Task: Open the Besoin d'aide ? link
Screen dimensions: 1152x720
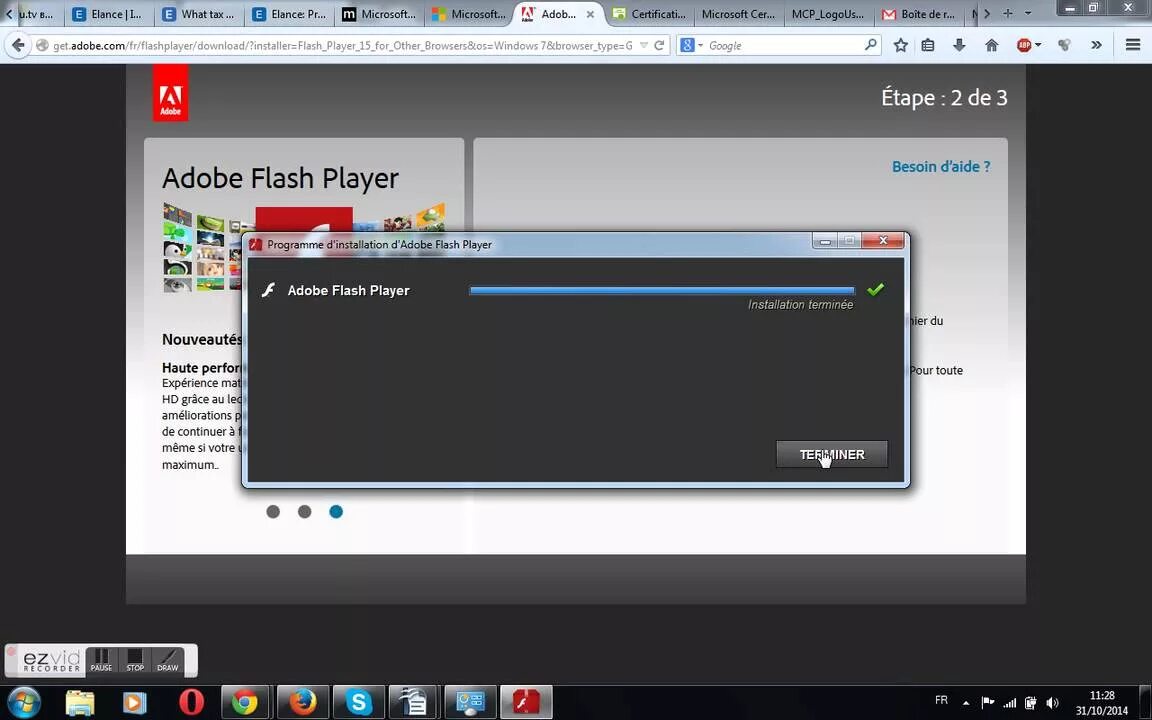Action: click(940, 167)
